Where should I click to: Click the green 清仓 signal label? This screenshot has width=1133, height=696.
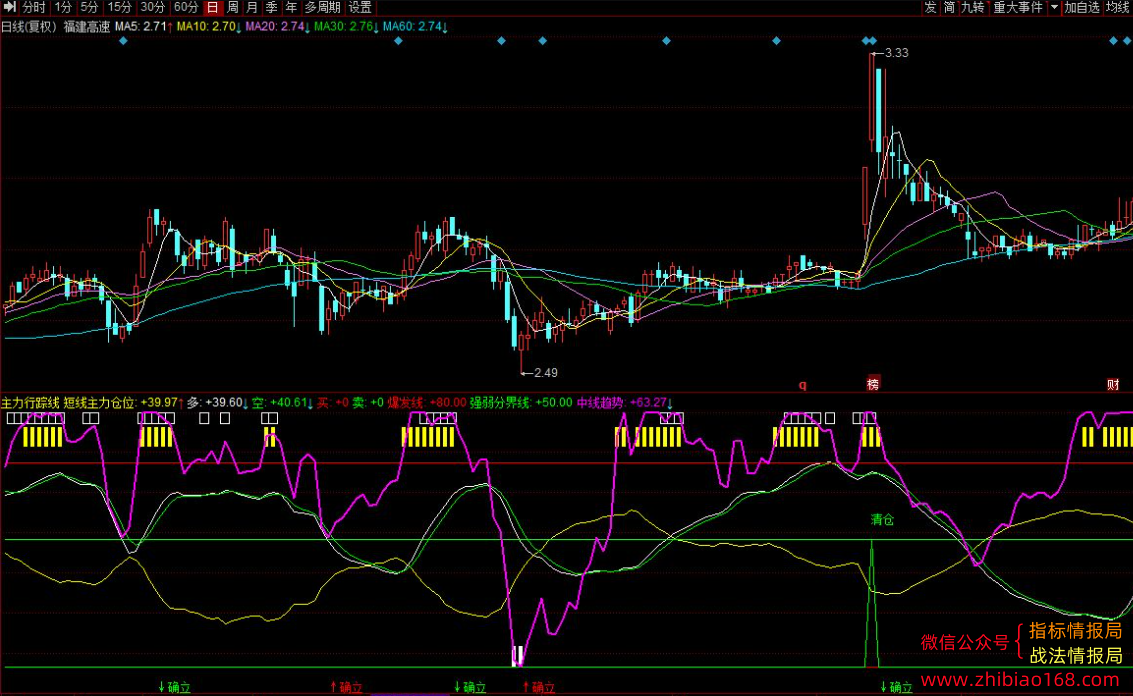[882, 520]
